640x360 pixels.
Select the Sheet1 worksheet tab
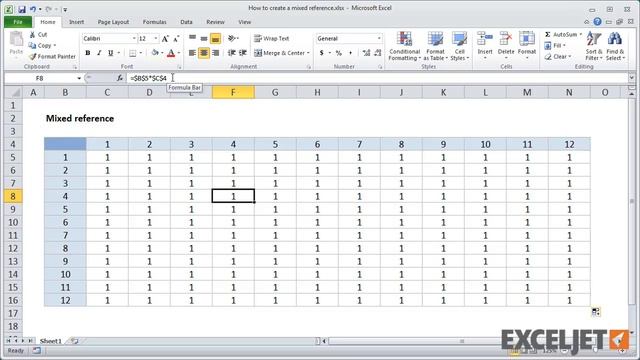(x=51, y=341)
